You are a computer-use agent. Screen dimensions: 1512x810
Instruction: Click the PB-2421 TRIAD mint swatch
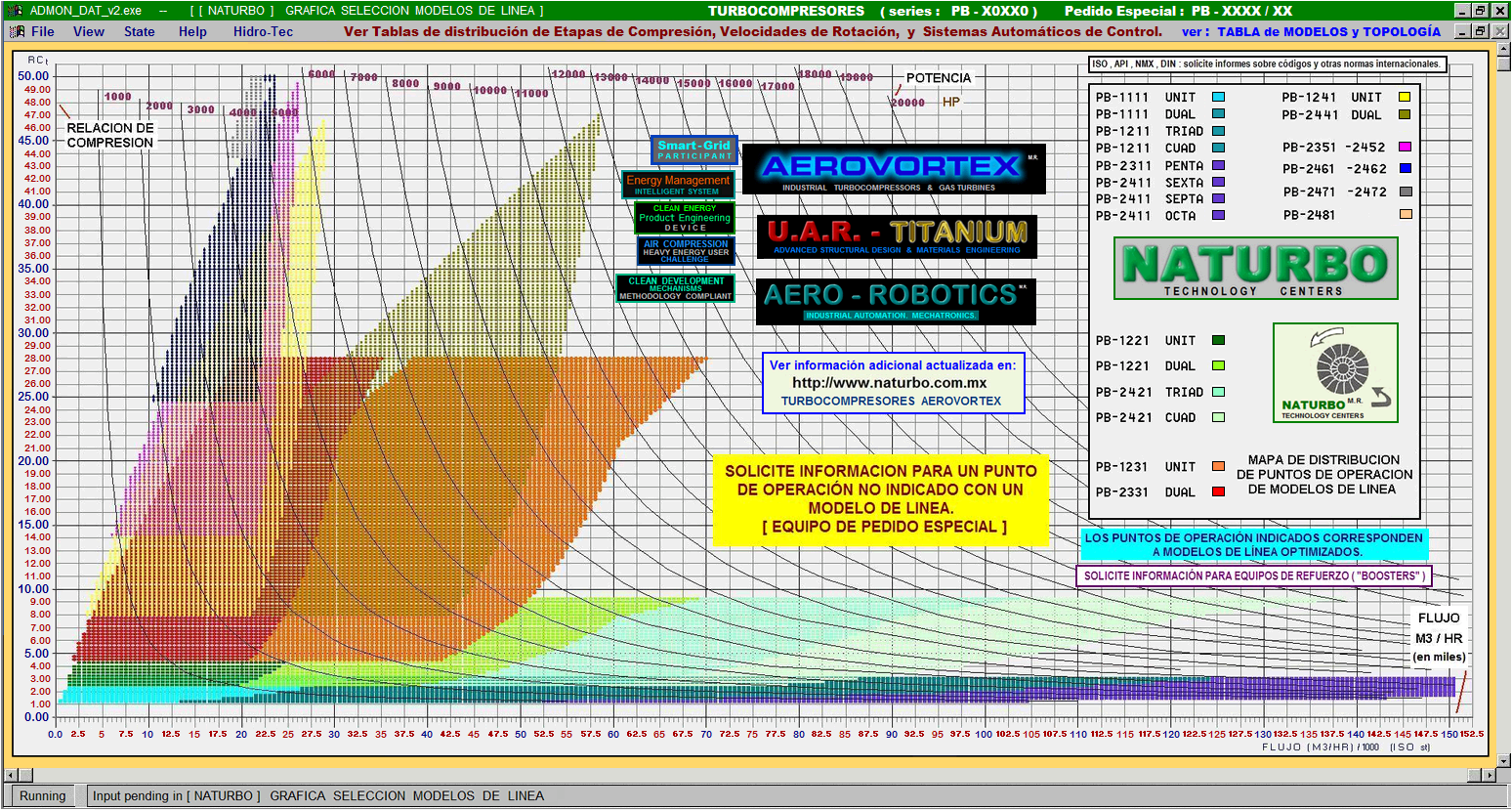(1218, 392)
